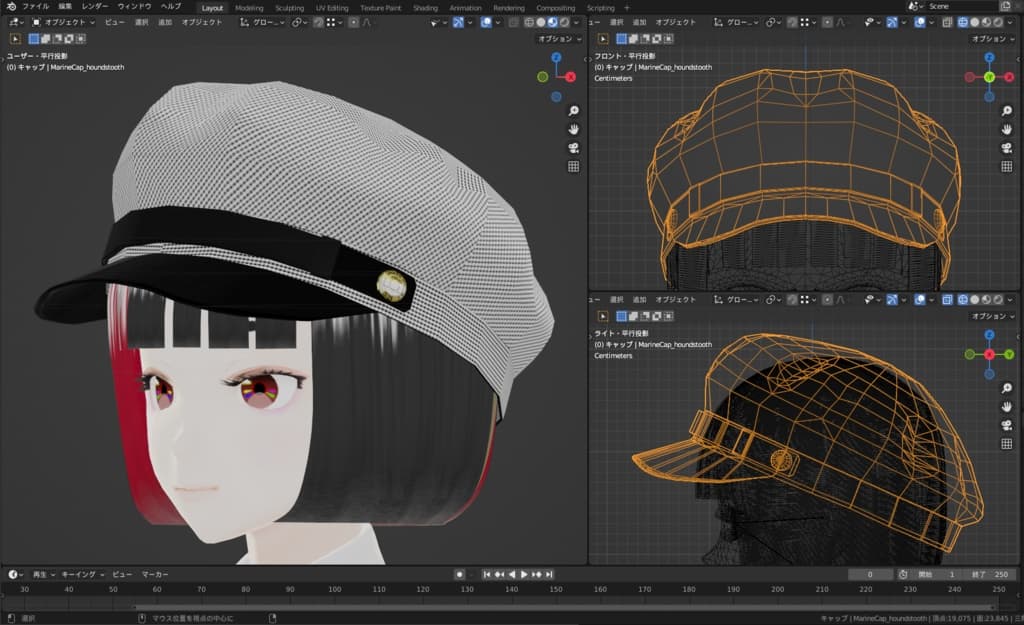Click the マーカー menu in timeline header
Image resolution: width=1024 pixels, height=625 pixels.
tap(154, 575)
